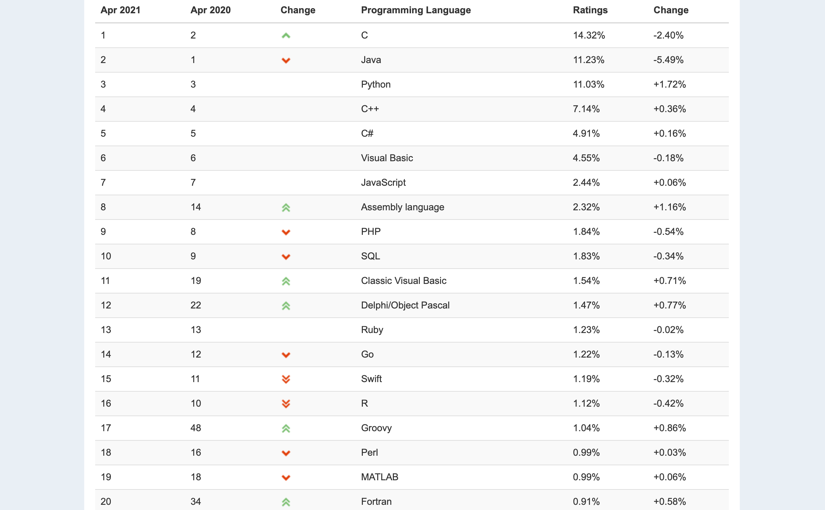Click the double up arrow for Classic Visual Basic
The image size is (825, 510).
pyautogui.click(x=286, y=282)
